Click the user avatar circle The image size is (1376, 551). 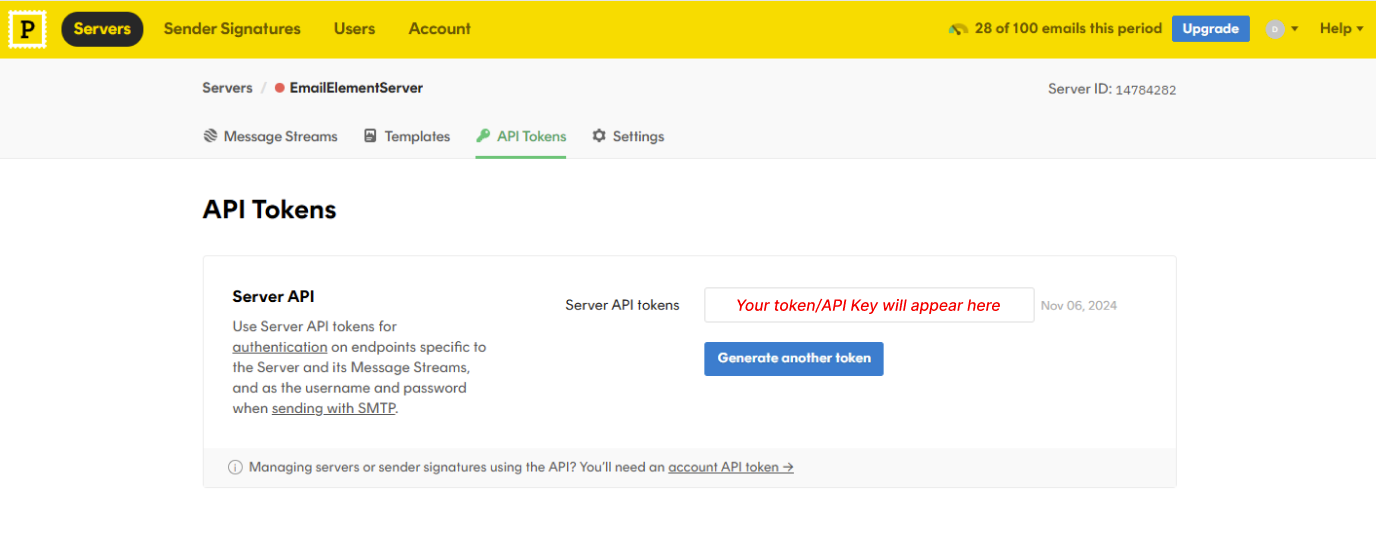(1274, 29)
